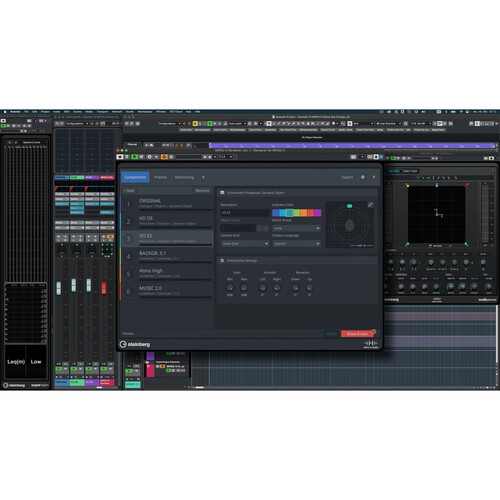
Task: Click the help question mark icon
Action: pos(374,177)
